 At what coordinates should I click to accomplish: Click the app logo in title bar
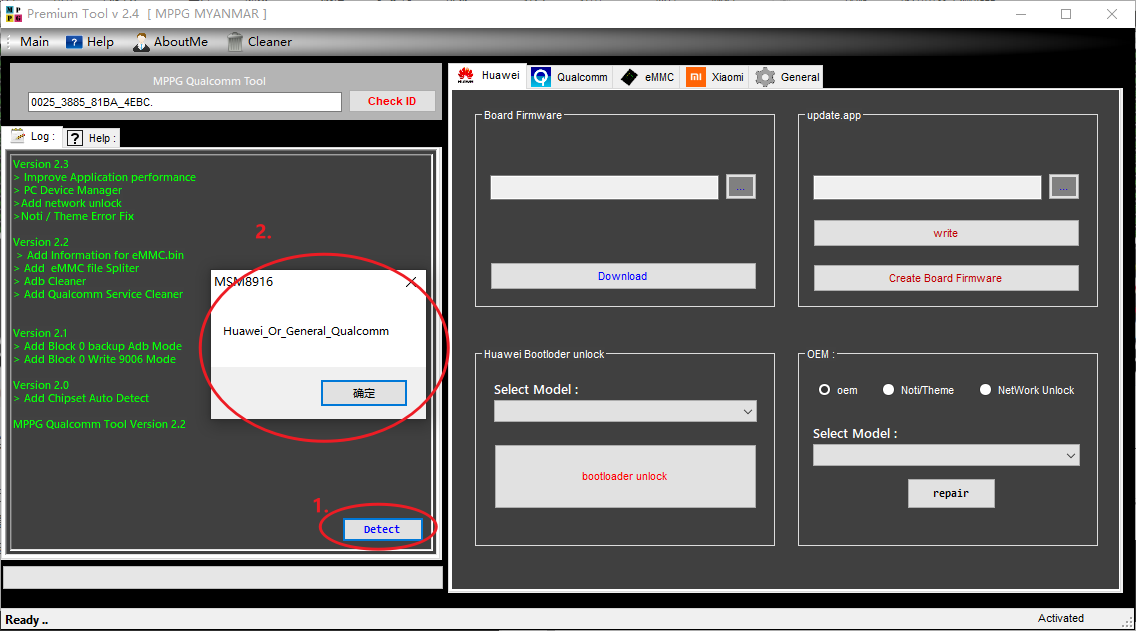13,14
